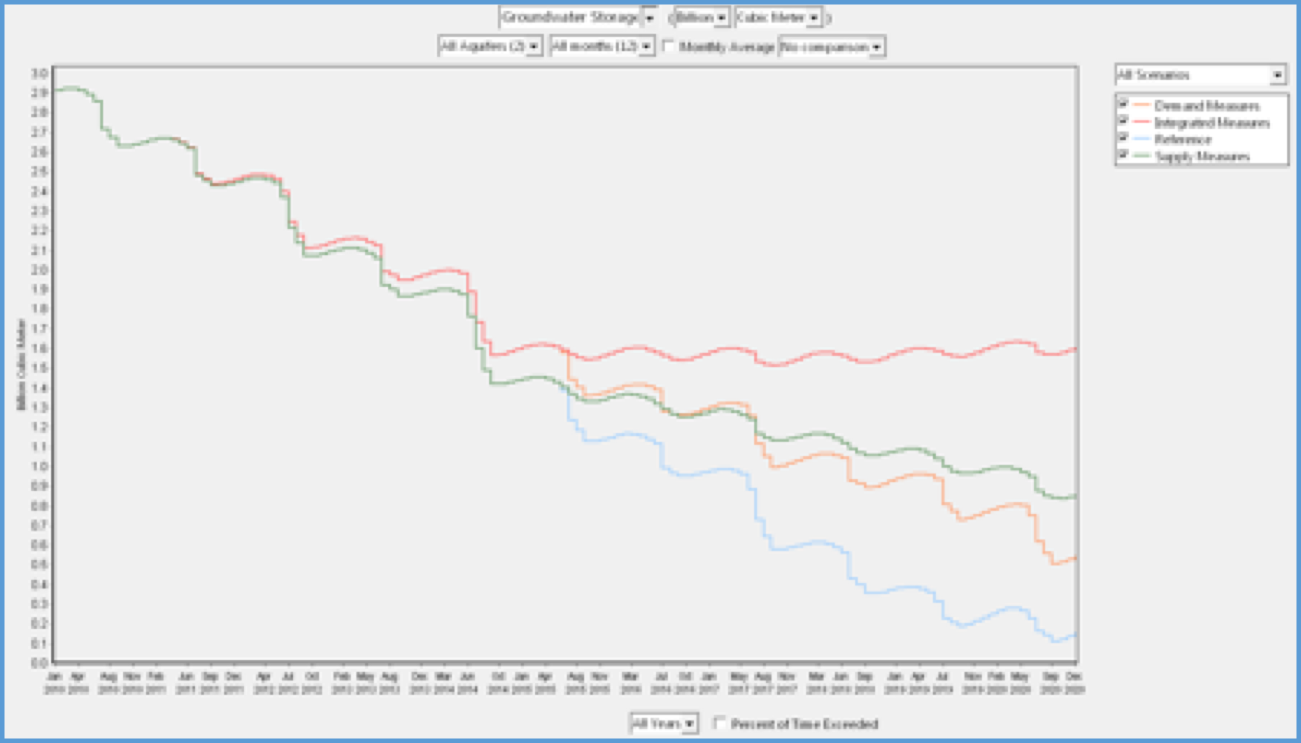Open the Cubic Meter unit dropdown
Image resolution: width=1301 pixels, height=743 pixels.
814,18
